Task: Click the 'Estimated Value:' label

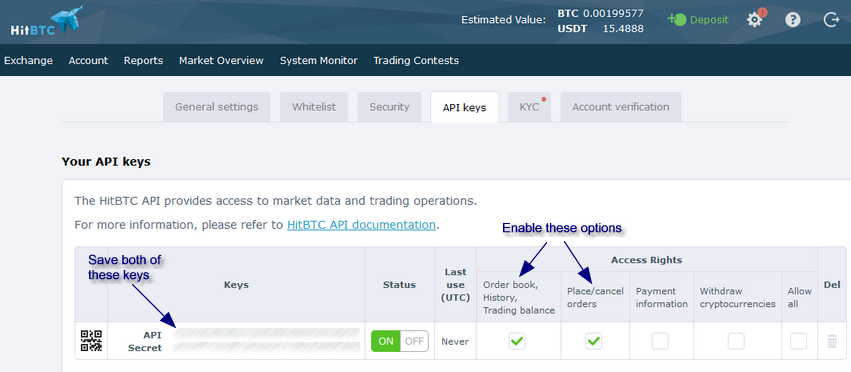Action: click(x=503, y=20)
